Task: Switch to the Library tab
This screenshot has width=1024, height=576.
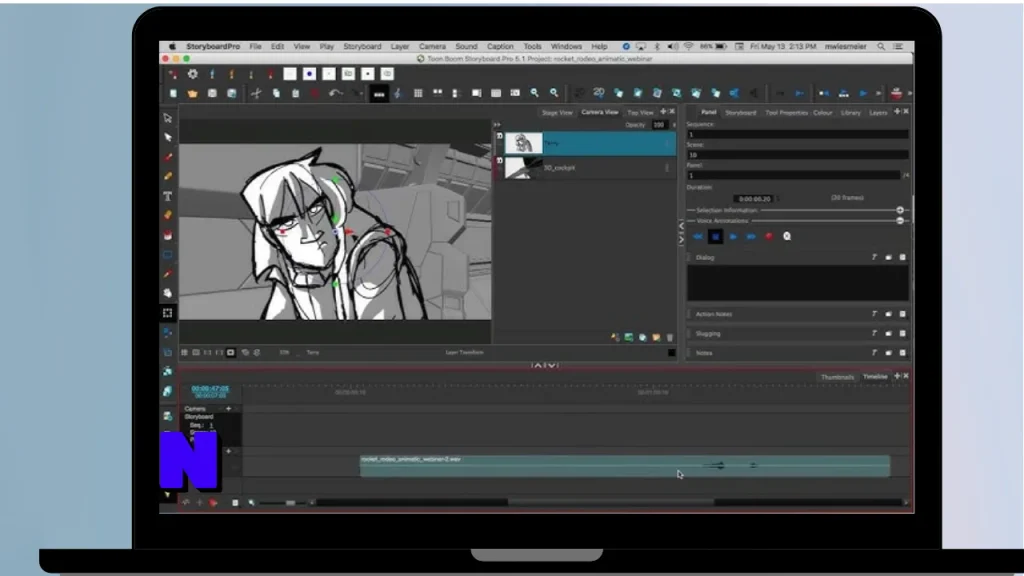Action: coord(850,112)
